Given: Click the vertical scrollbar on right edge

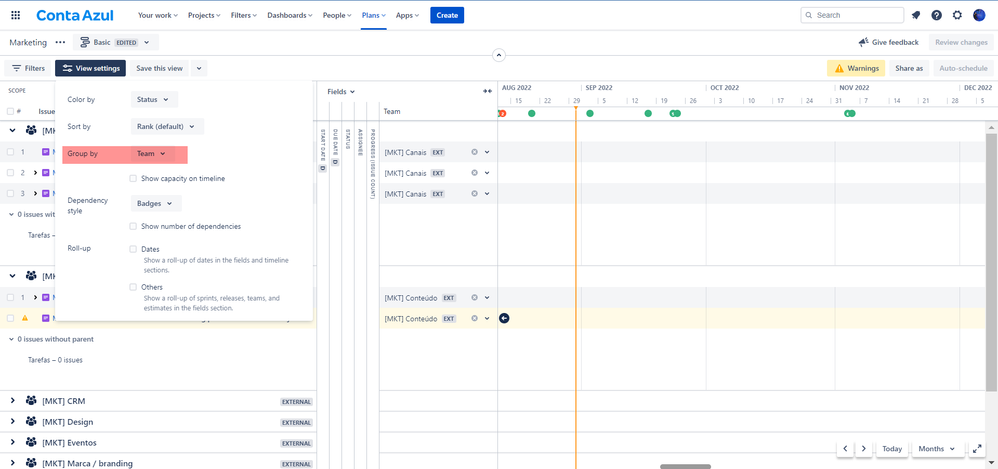Looking at the screenshot, I should 991,262.
